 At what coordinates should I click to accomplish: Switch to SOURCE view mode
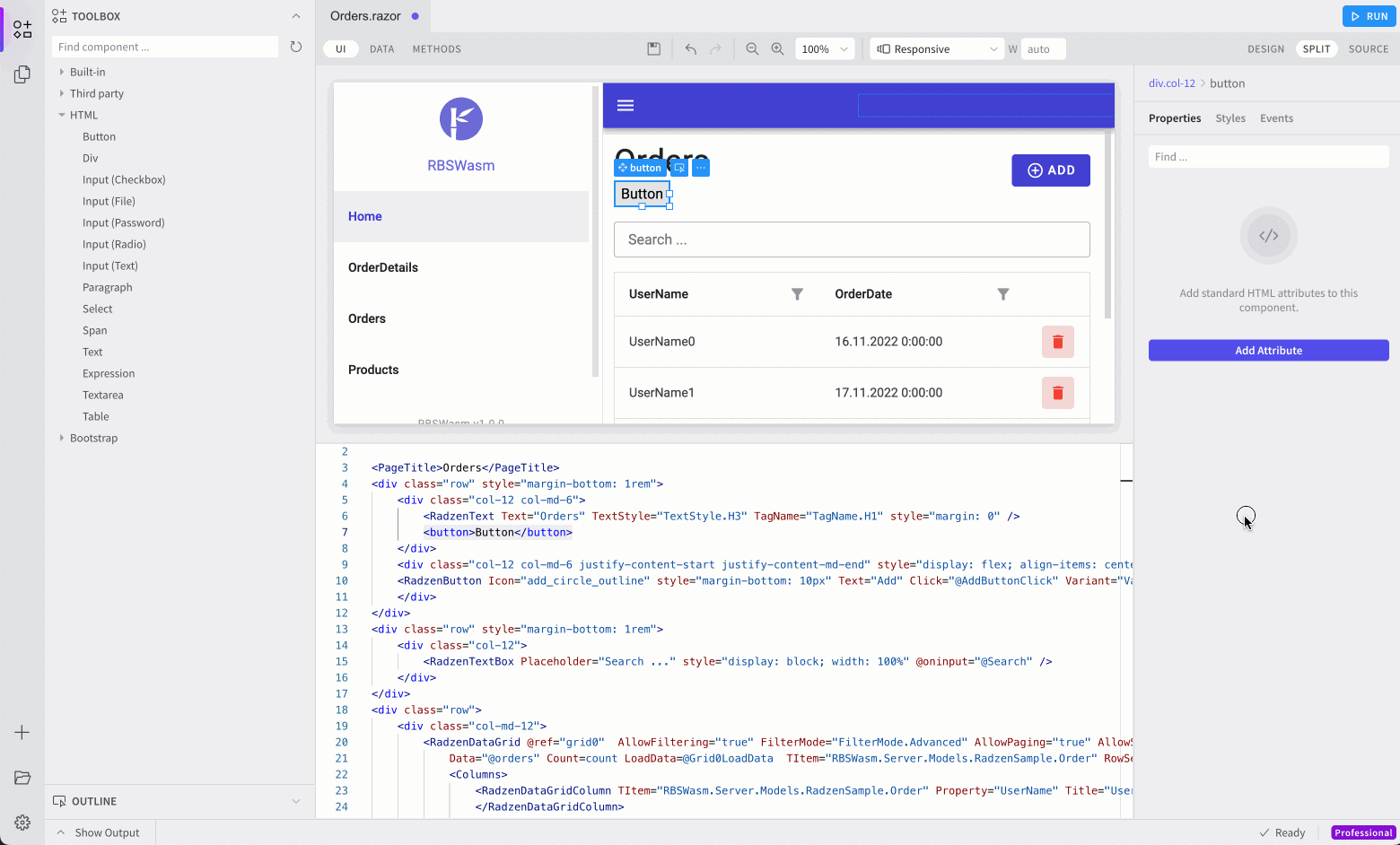1368,49
